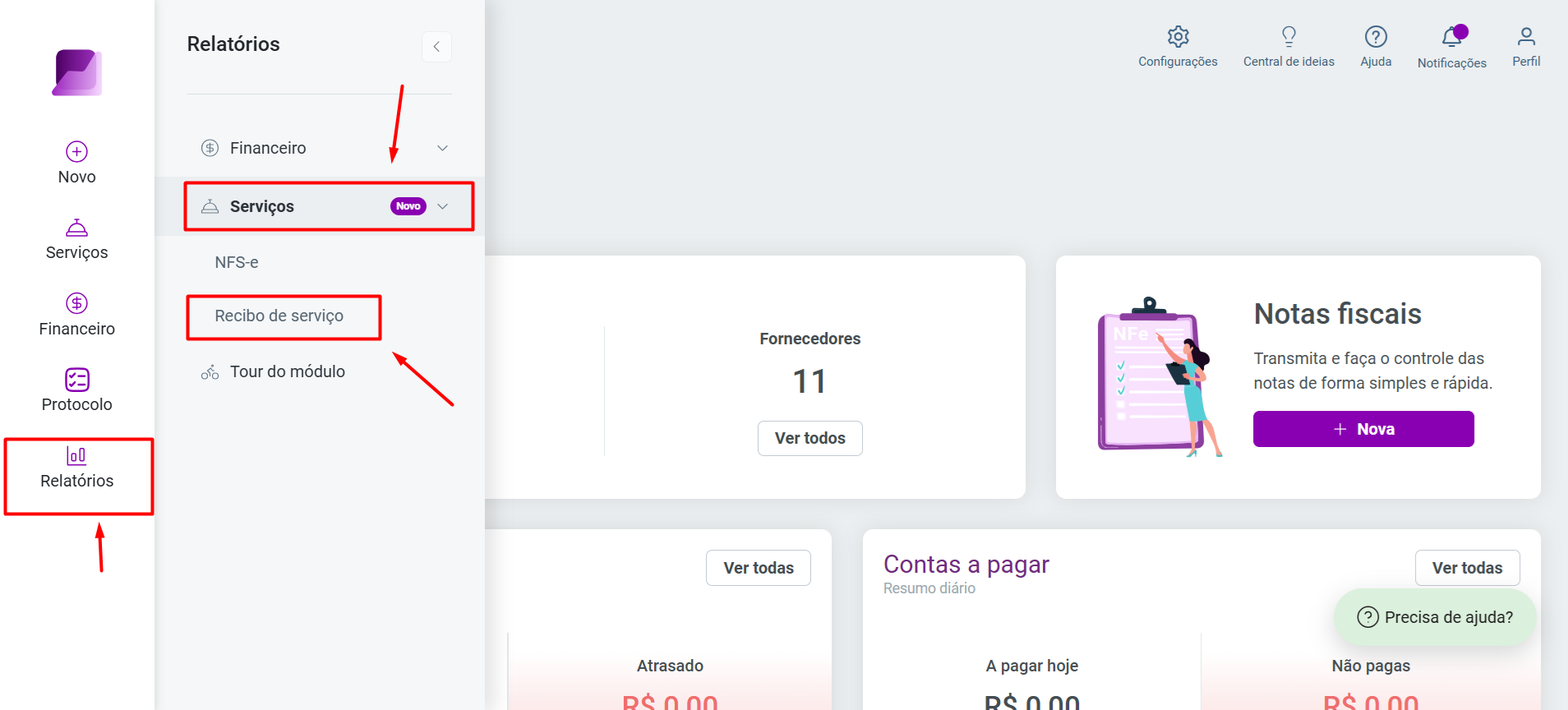Click the A pagar hoje label
Viewport: 1568px width, 710px height.
tap(1032, 666)
